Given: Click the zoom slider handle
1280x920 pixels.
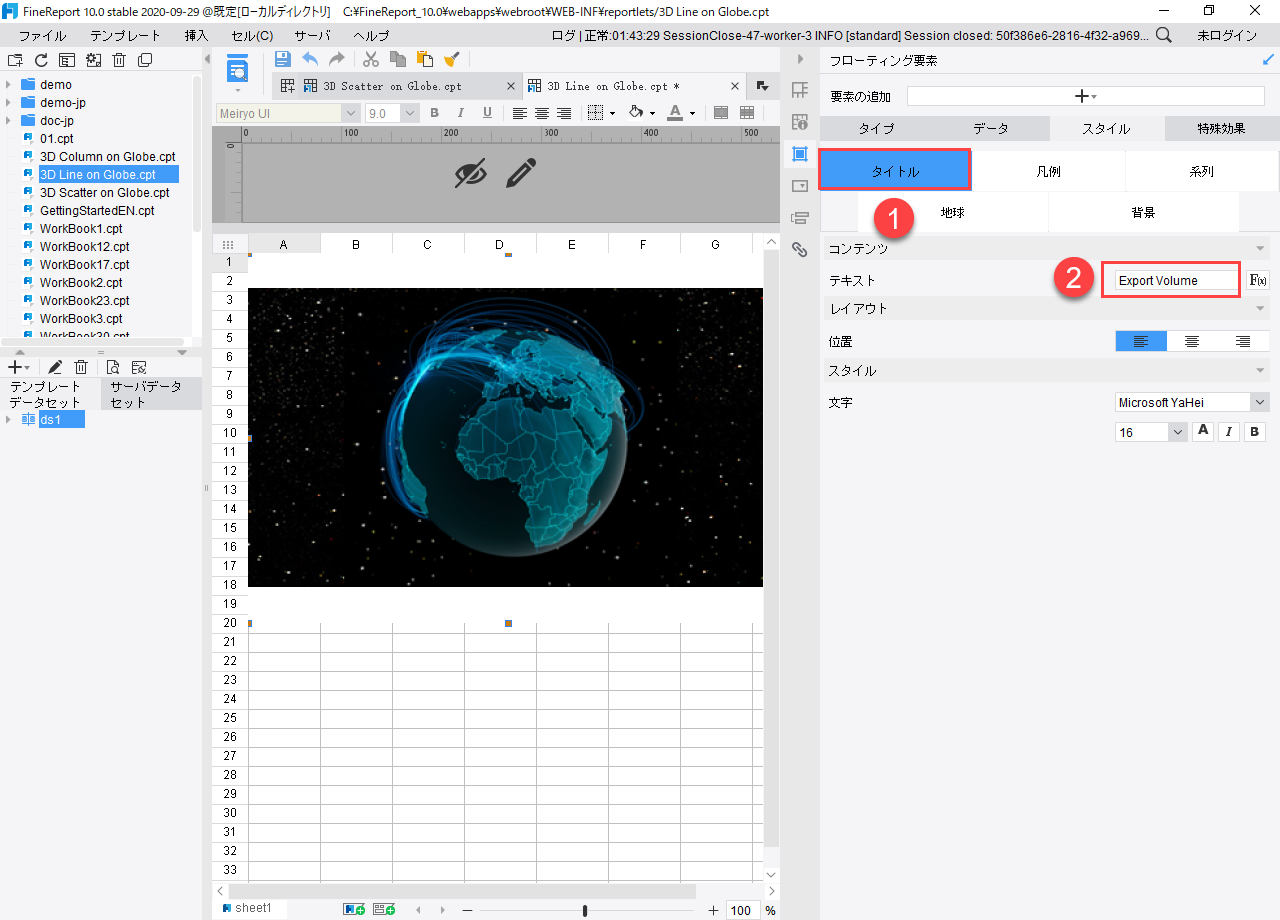Looking at the screenshot, I should point(585,910).
